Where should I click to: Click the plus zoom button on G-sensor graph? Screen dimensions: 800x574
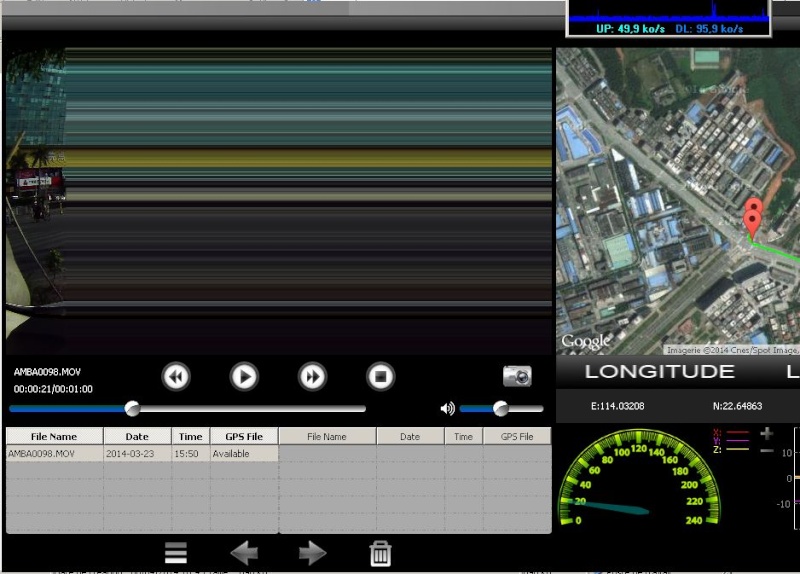pos(766,434)
